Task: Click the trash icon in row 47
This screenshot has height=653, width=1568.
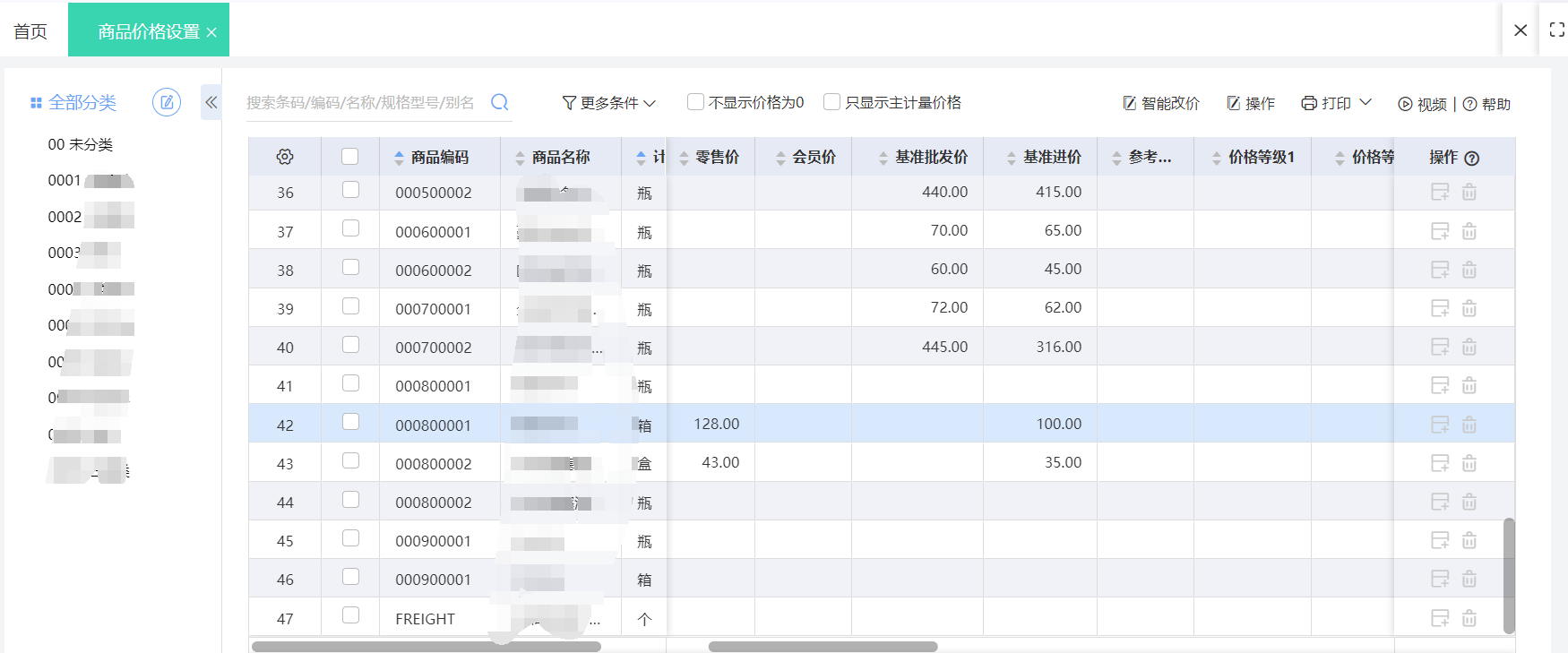Action: (1469, 618)
